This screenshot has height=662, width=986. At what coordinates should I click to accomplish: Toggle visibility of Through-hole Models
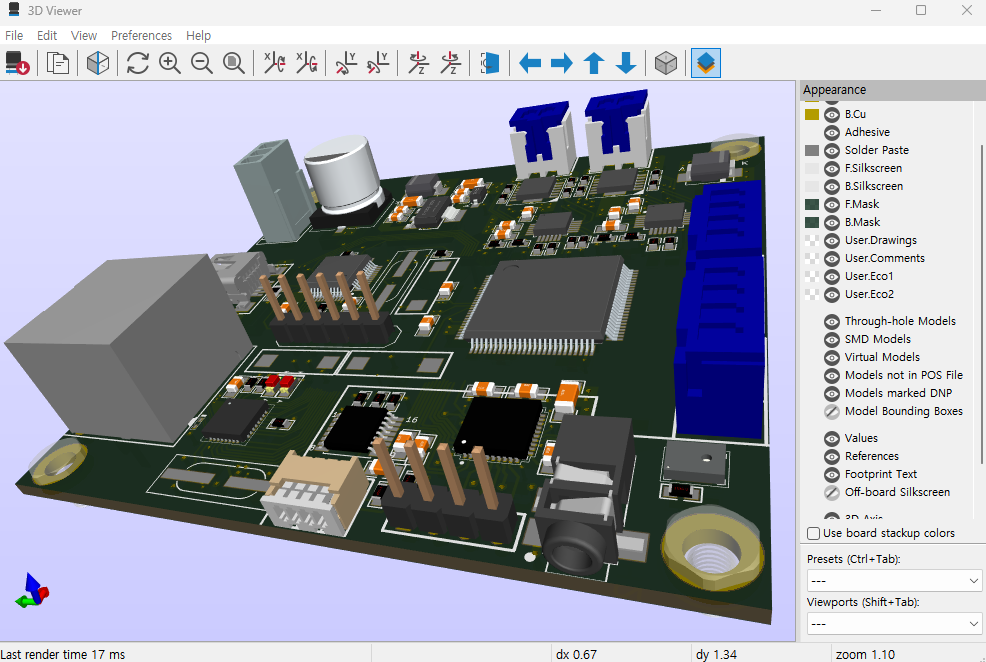pos(832,321)
